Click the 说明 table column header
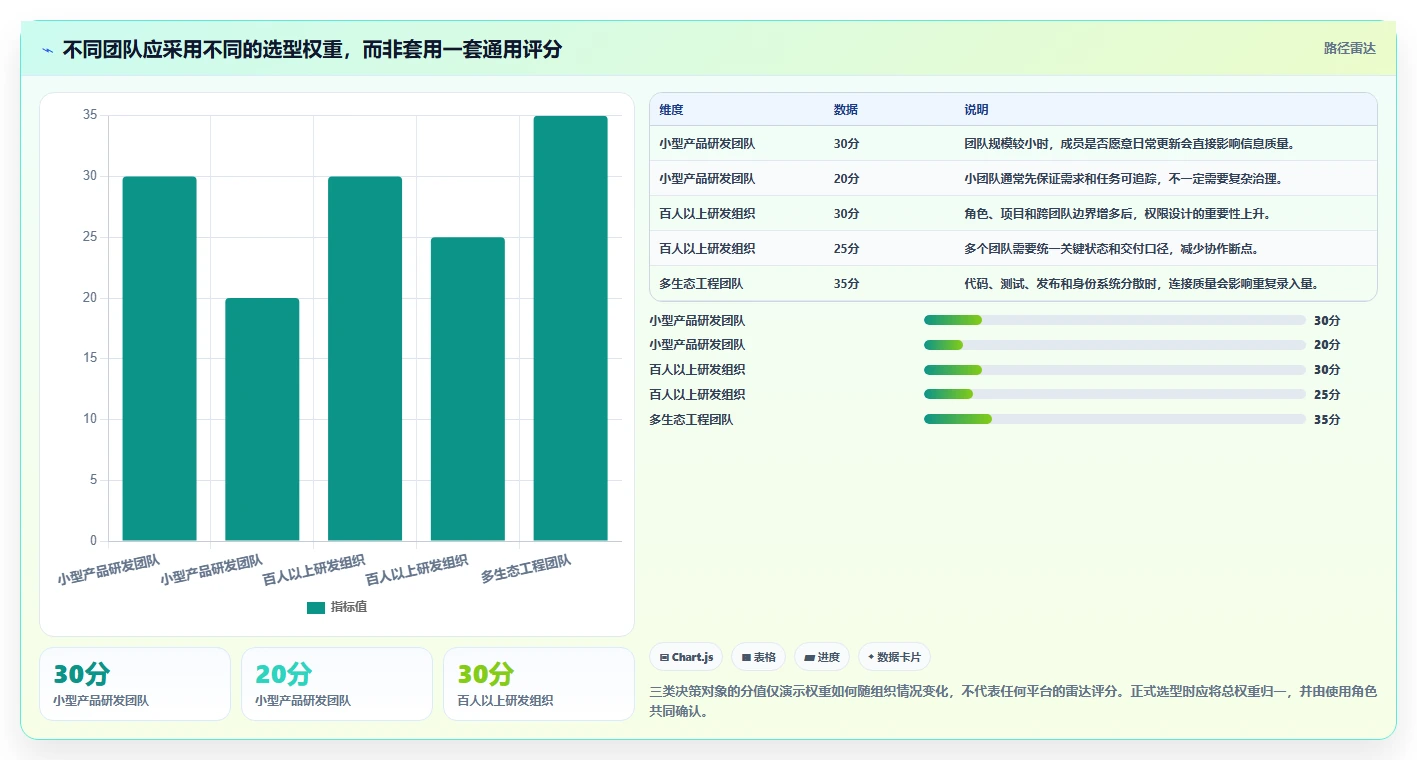1417x760 pixels. click(x=976, y=110)
